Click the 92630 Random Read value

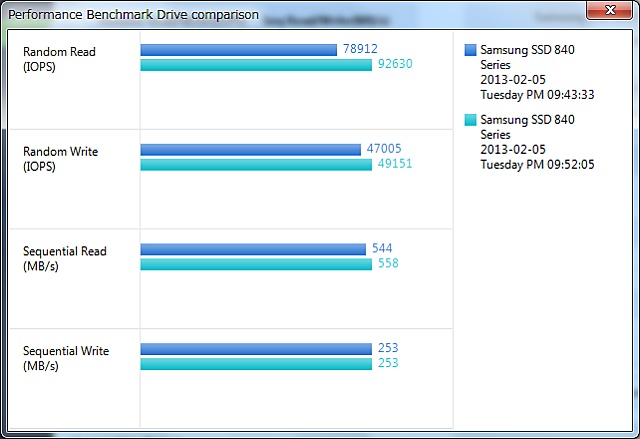click(395, 64)
